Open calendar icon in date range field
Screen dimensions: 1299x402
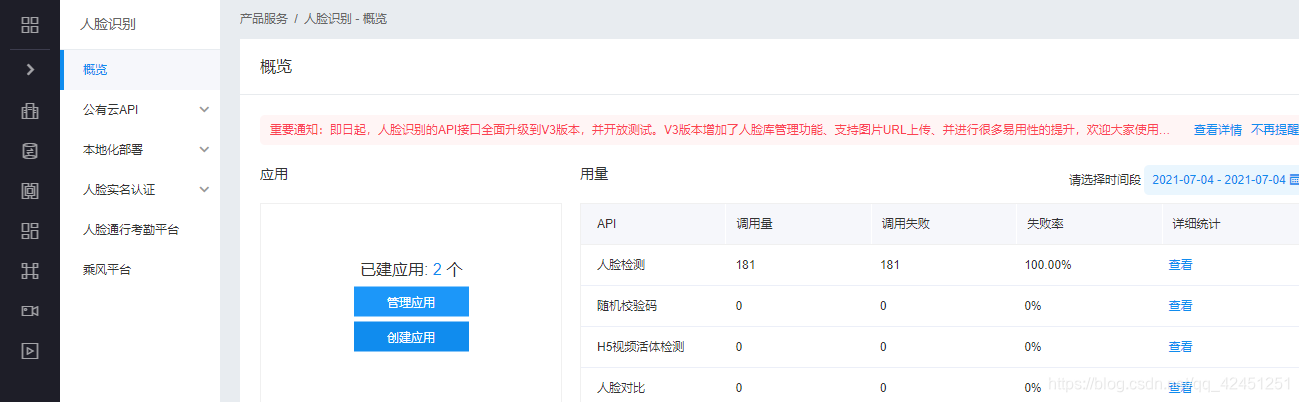coord(1293,180)
